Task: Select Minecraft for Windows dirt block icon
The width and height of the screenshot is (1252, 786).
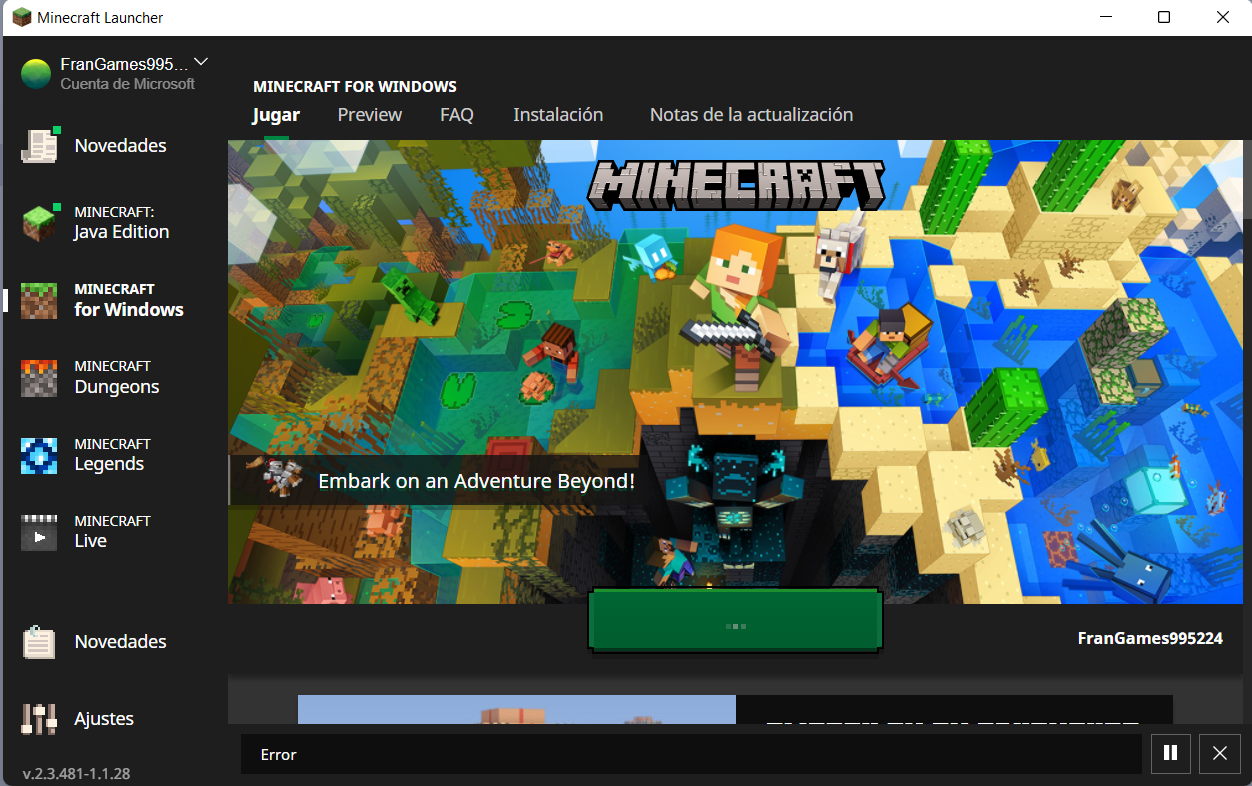Action: click(x=40, y=299)
